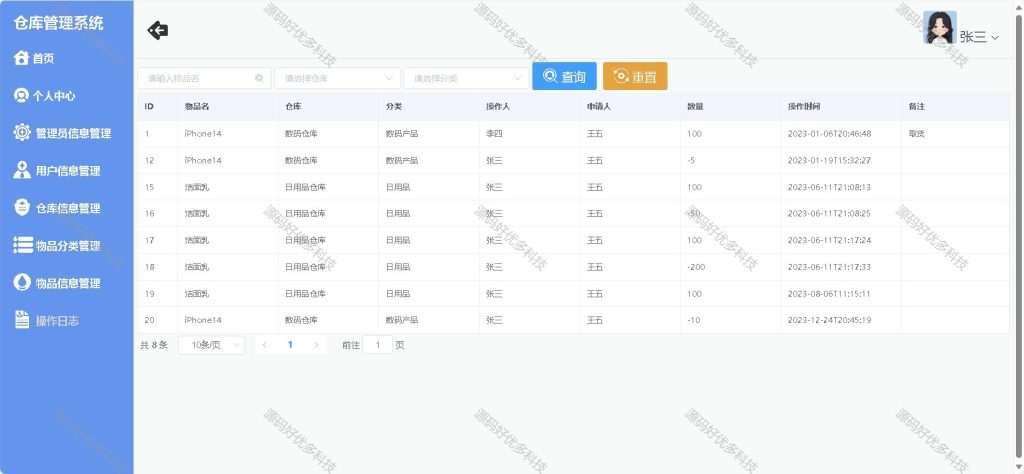Click the 仓库 column header
The image size is (1024, 474).
[x=293, y=106]
